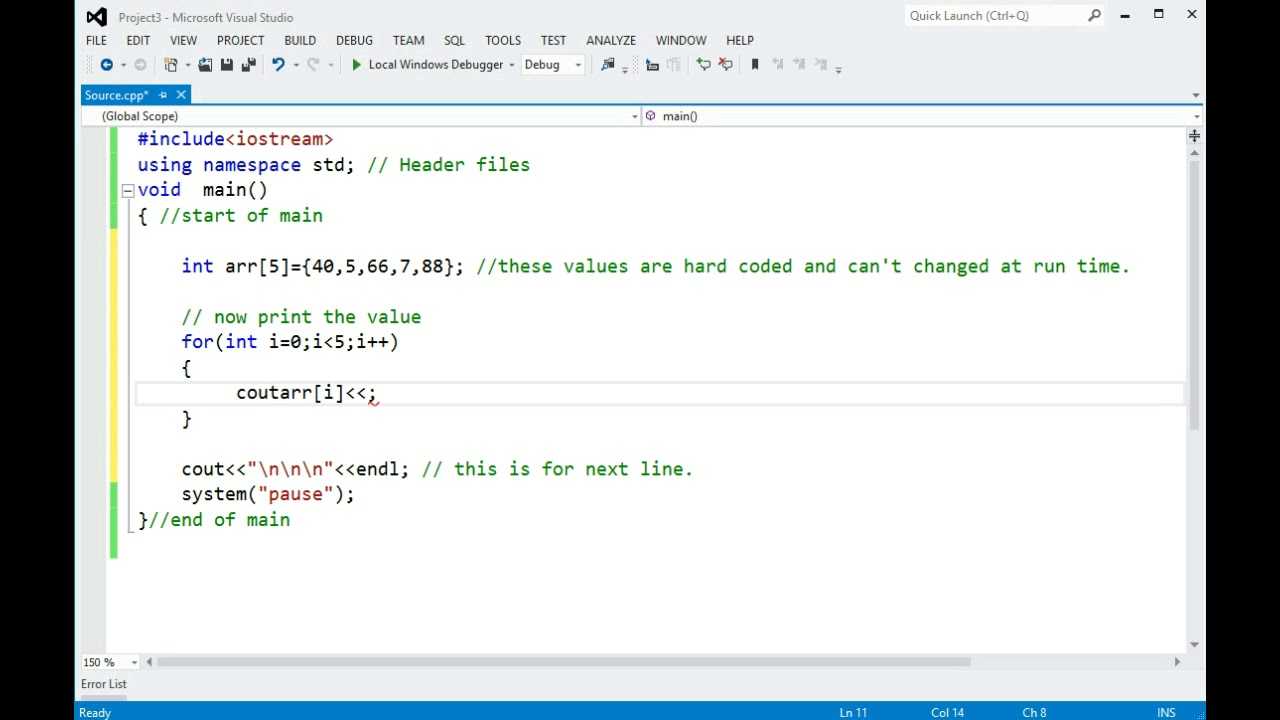Screen dimensions: 1280x720
Task: Click the system("pause"); code line
Action: (268, 494)
